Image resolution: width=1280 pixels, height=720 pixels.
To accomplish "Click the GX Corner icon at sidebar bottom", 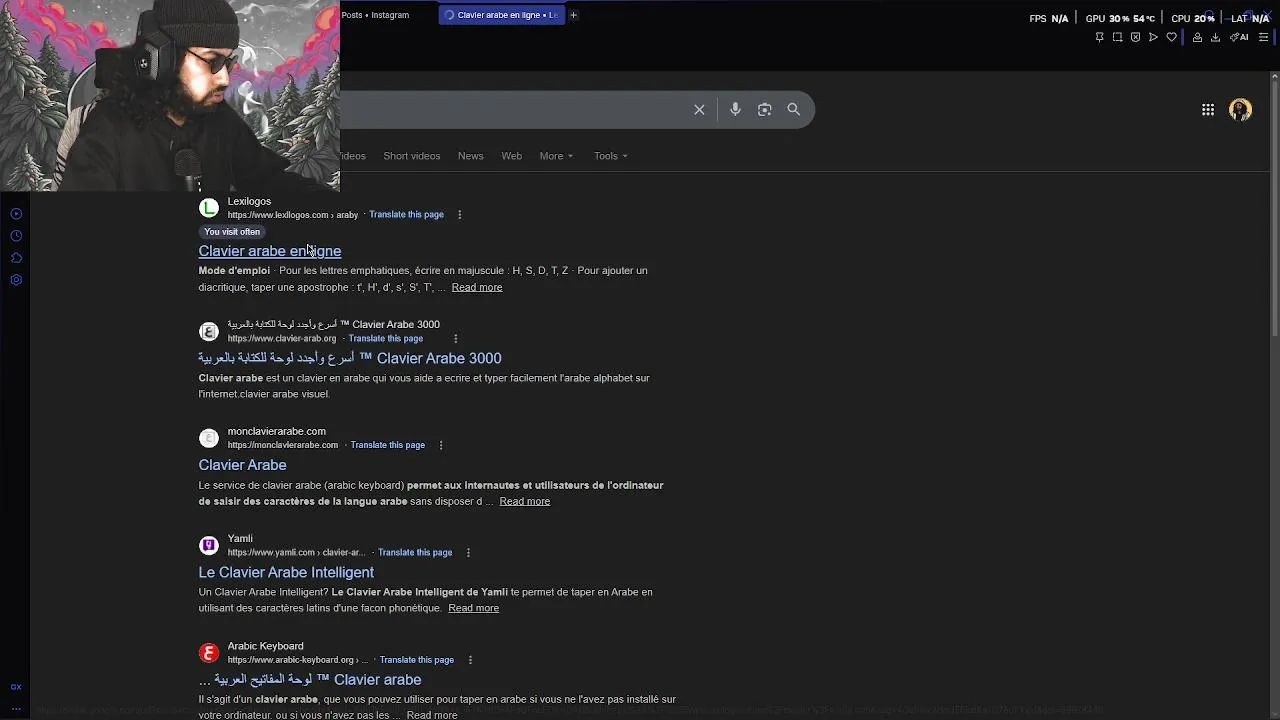I will pyautogui.click(x=16, y=687).
